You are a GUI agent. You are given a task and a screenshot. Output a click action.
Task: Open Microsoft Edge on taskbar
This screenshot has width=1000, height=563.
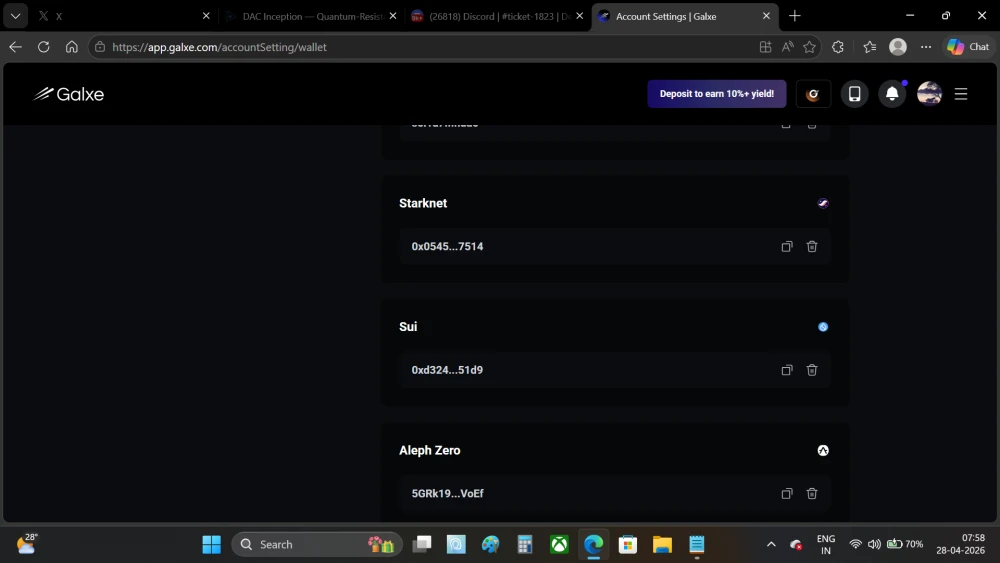tap(594, 545)
